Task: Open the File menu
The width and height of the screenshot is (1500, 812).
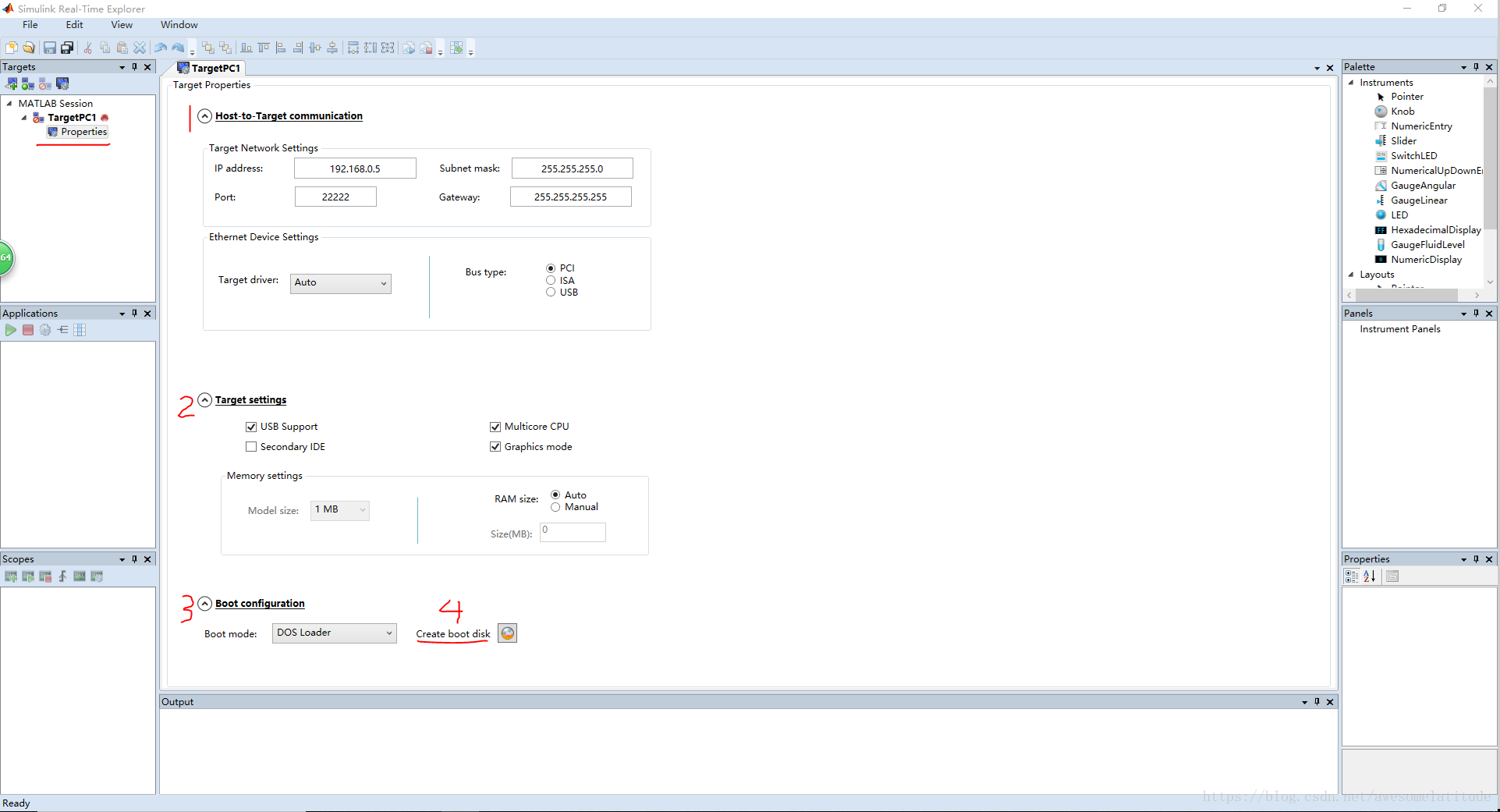Action: coord(30,25)
